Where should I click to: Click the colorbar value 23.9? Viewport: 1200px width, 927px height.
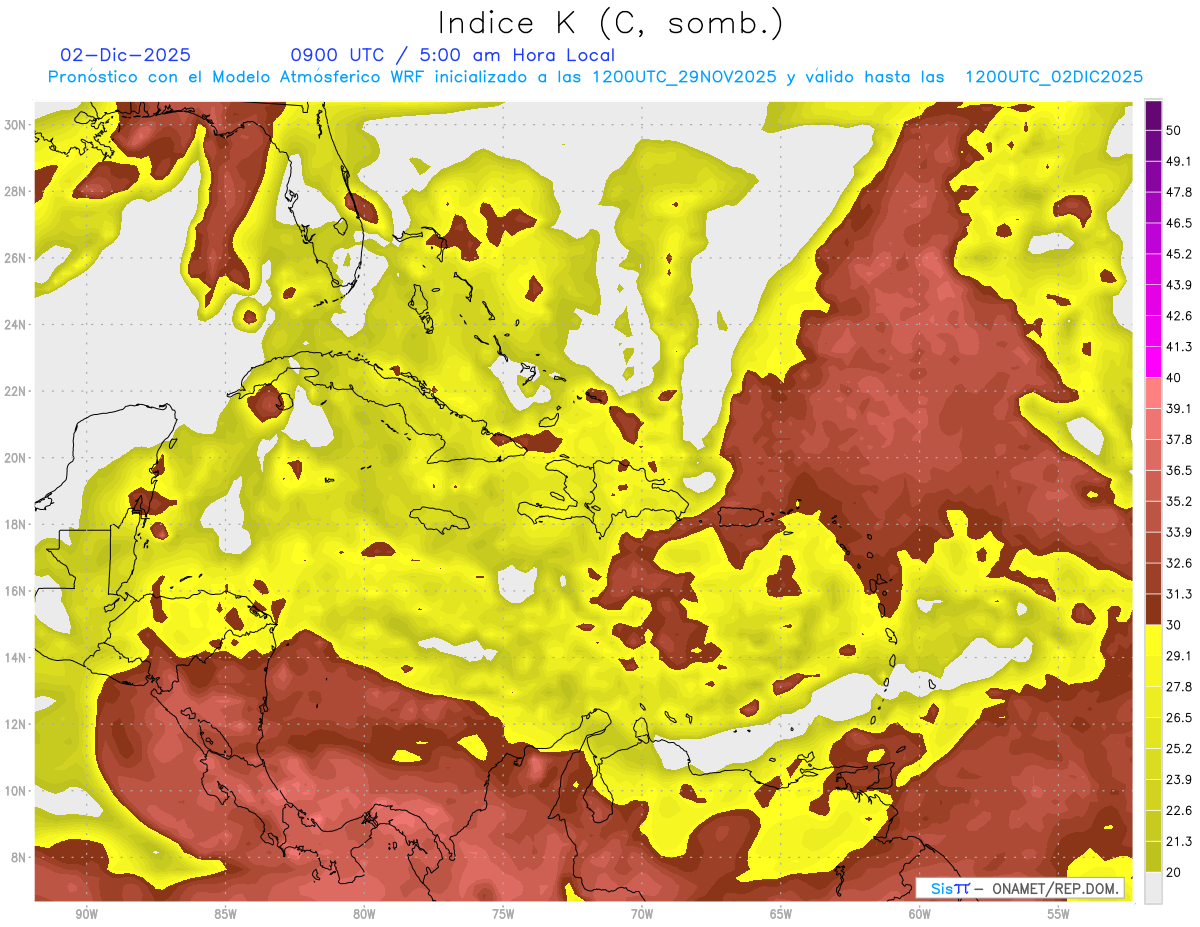pos(1180,779)
